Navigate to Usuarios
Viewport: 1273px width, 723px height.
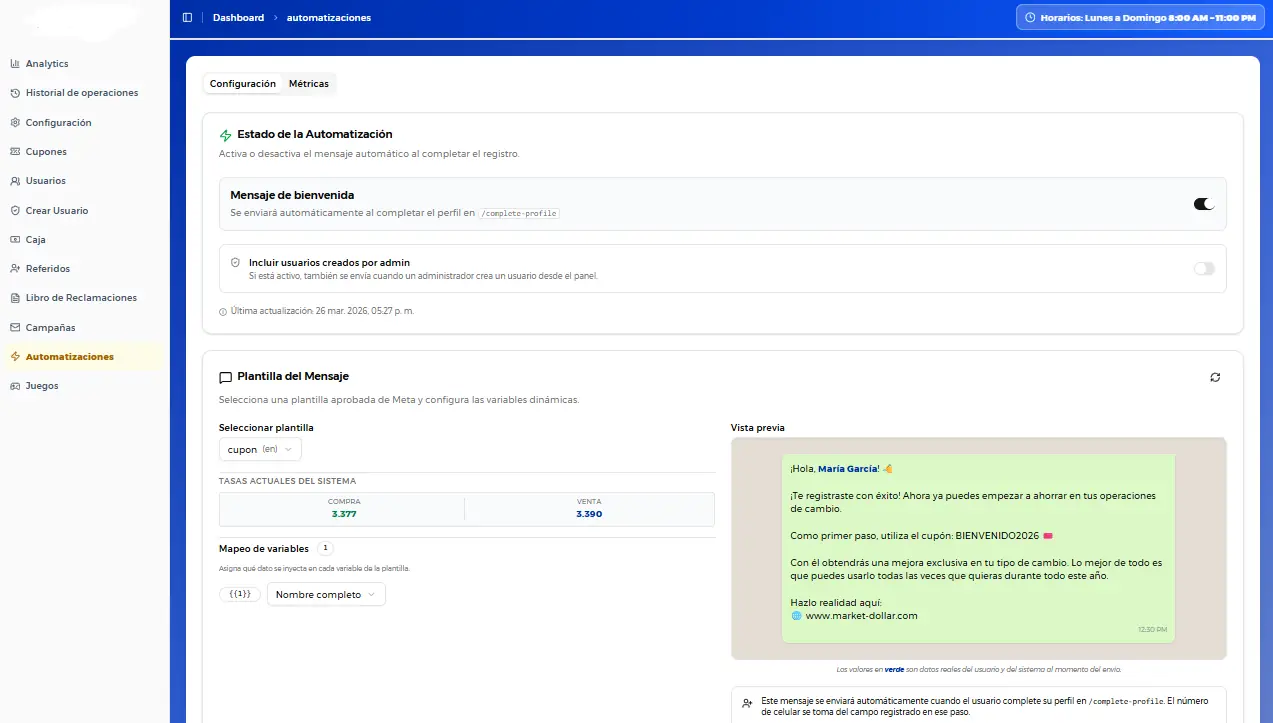pos(84,181)
